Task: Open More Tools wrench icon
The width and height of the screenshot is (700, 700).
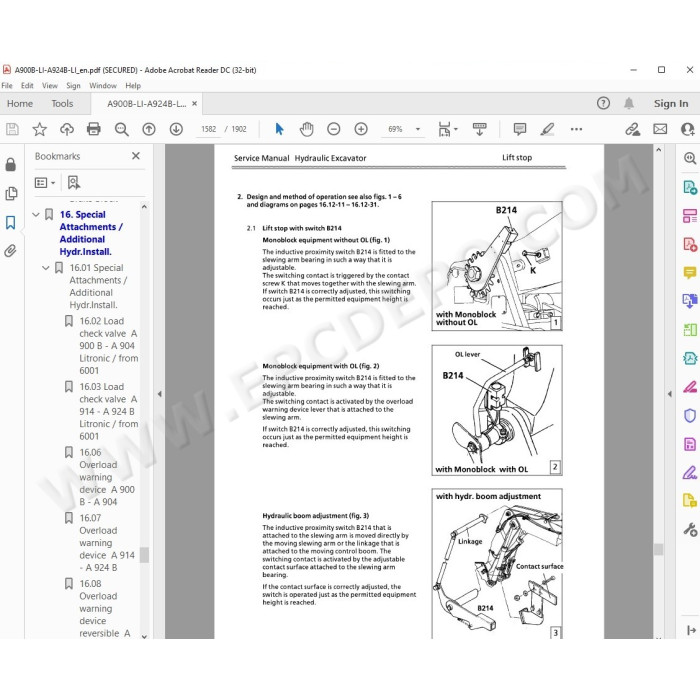Action: point(690,529)
